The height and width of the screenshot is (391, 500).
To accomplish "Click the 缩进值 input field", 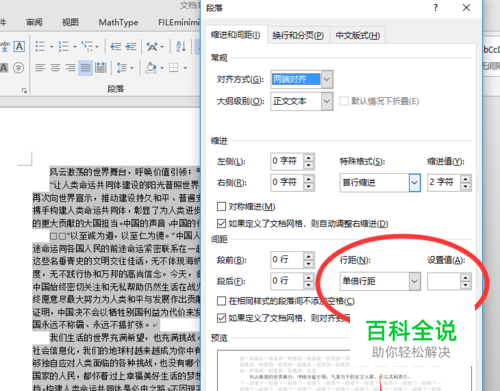I will tap(444, 183).
